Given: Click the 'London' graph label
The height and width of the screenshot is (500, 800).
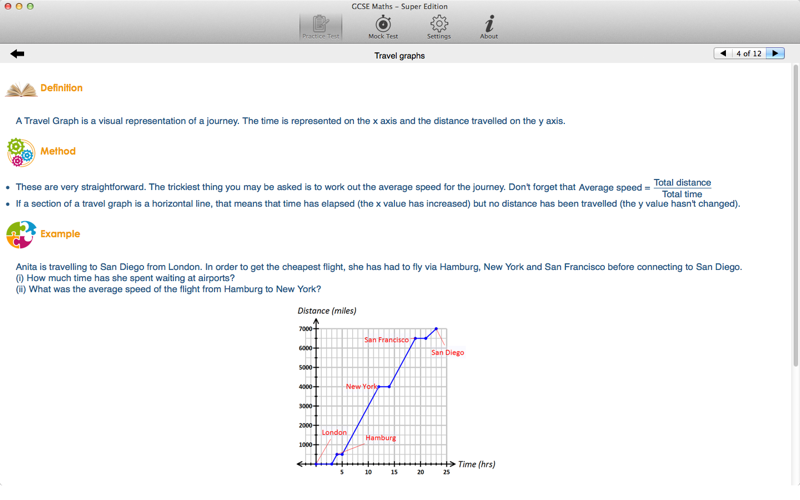Looking at the screenshot, I should pos(334,432).
